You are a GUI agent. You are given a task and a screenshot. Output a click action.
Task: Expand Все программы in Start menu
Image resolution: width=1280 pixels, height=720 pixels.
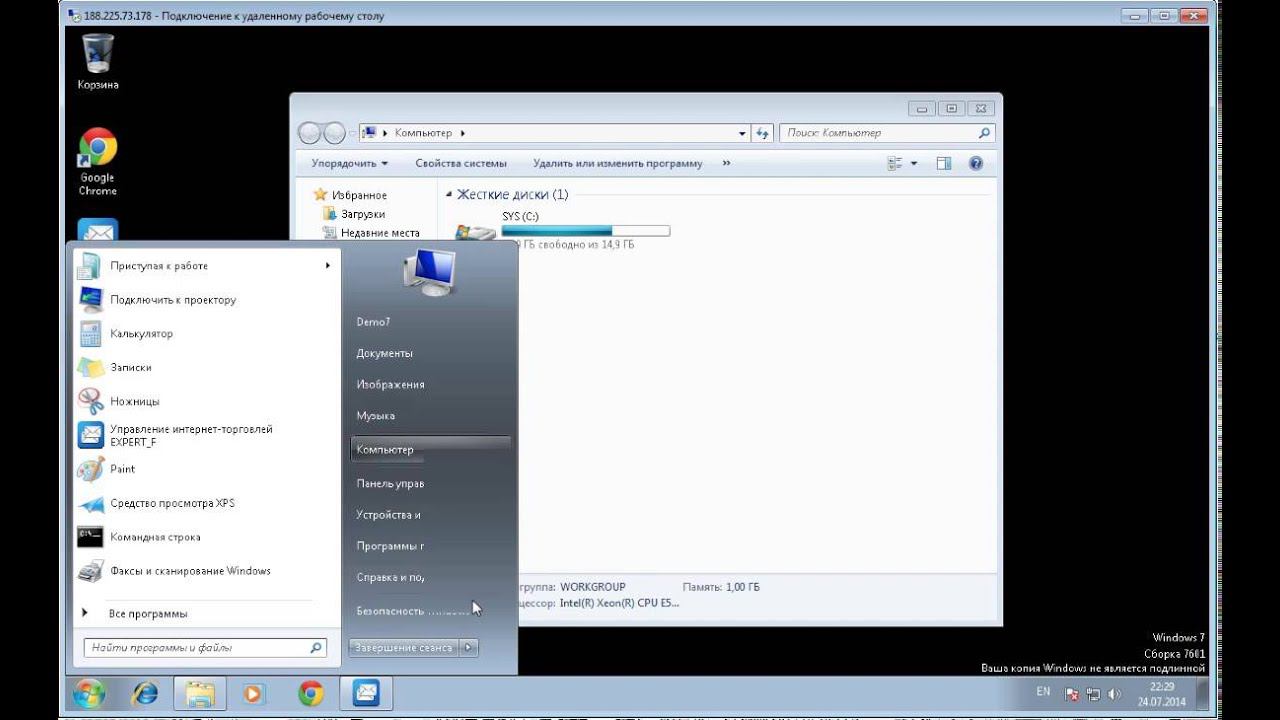(147, 613)
